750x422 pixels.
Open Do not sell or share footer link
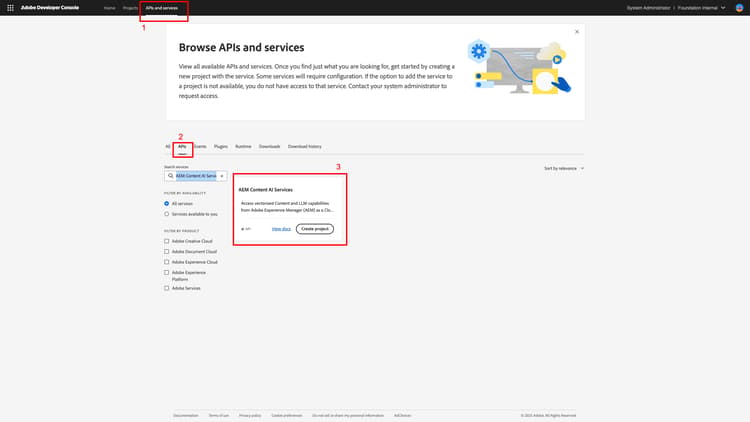point(348,416)
